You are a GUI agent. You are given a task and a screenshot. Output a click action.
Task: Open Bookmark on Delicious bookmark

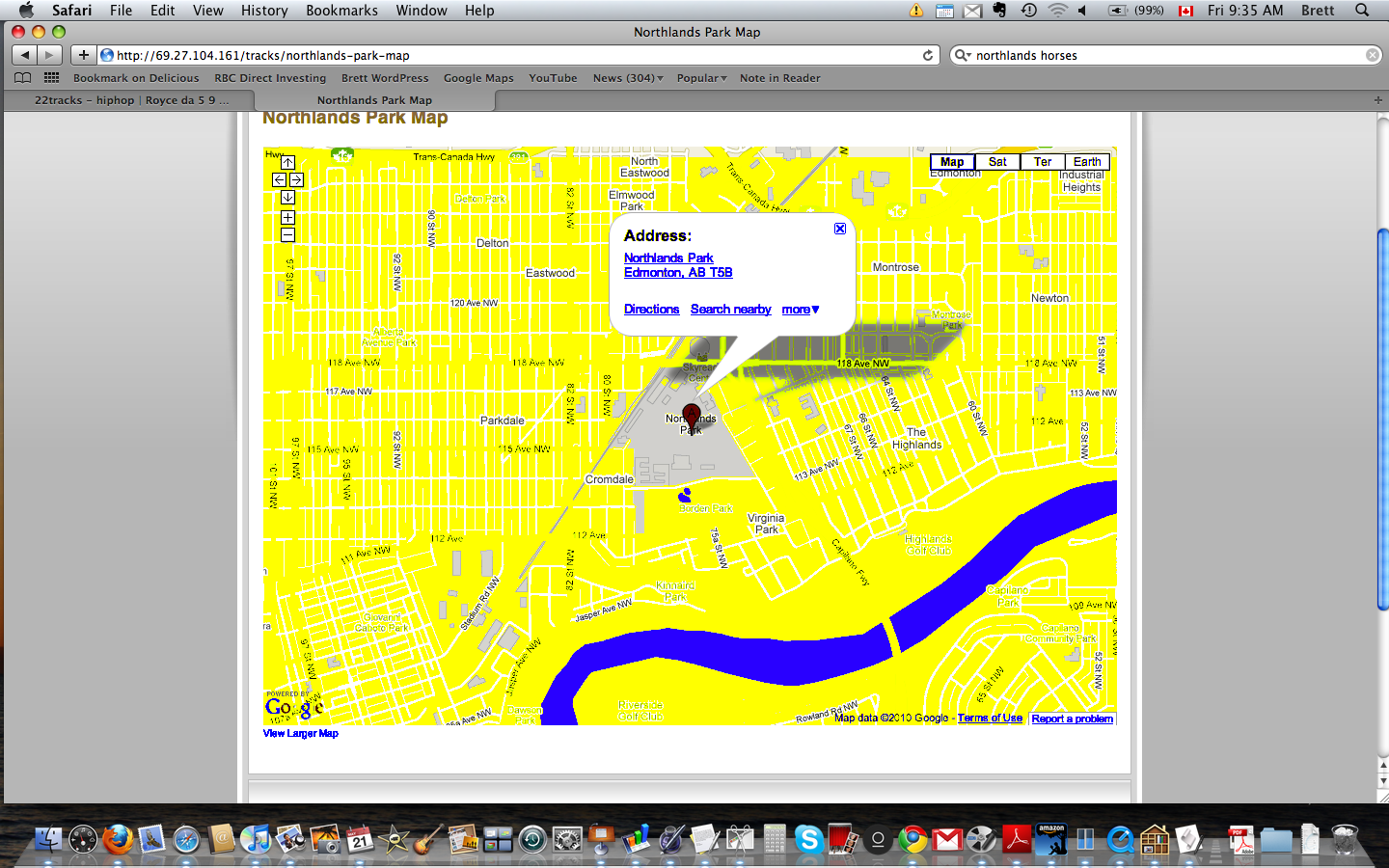point(136,78)
